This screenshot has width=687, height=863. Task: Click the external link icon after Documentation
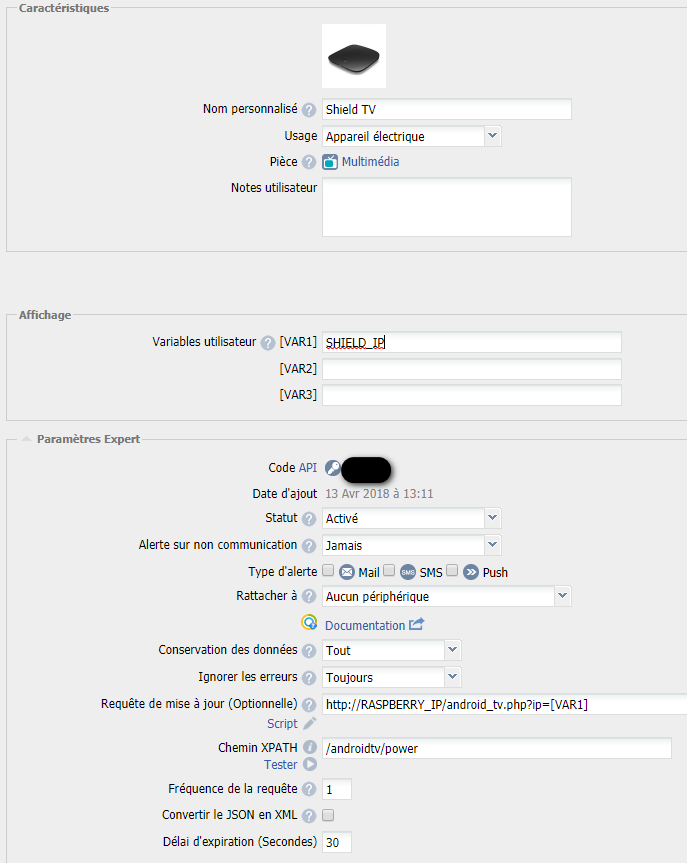point(416,625)
